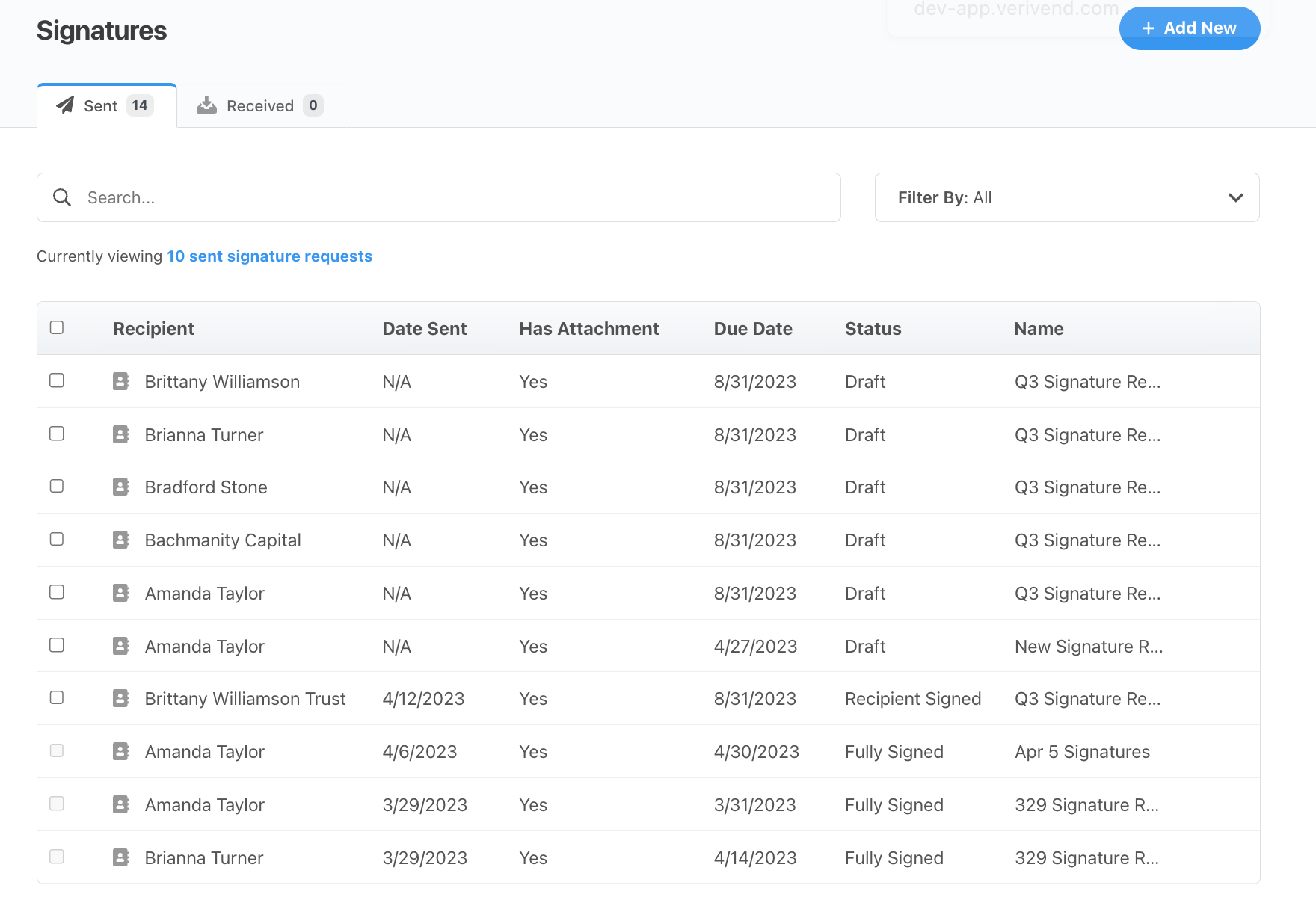This screenshot has width=1316, height=900.
Task: Open the 10 sent signature requests link
Action: pyautogui.click(x=269, y=256)
